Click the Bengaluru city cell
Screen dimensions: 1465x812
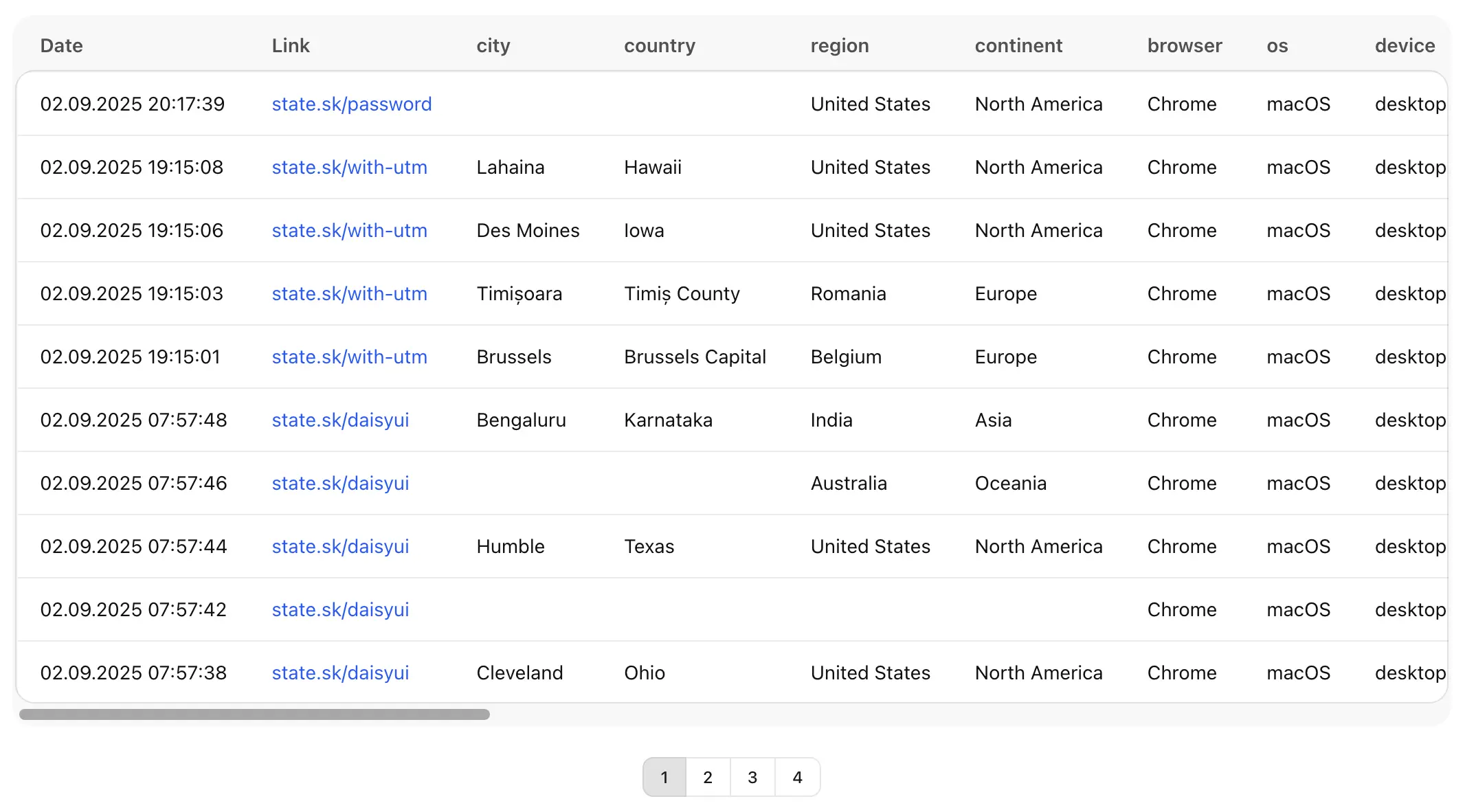point(522,420)
